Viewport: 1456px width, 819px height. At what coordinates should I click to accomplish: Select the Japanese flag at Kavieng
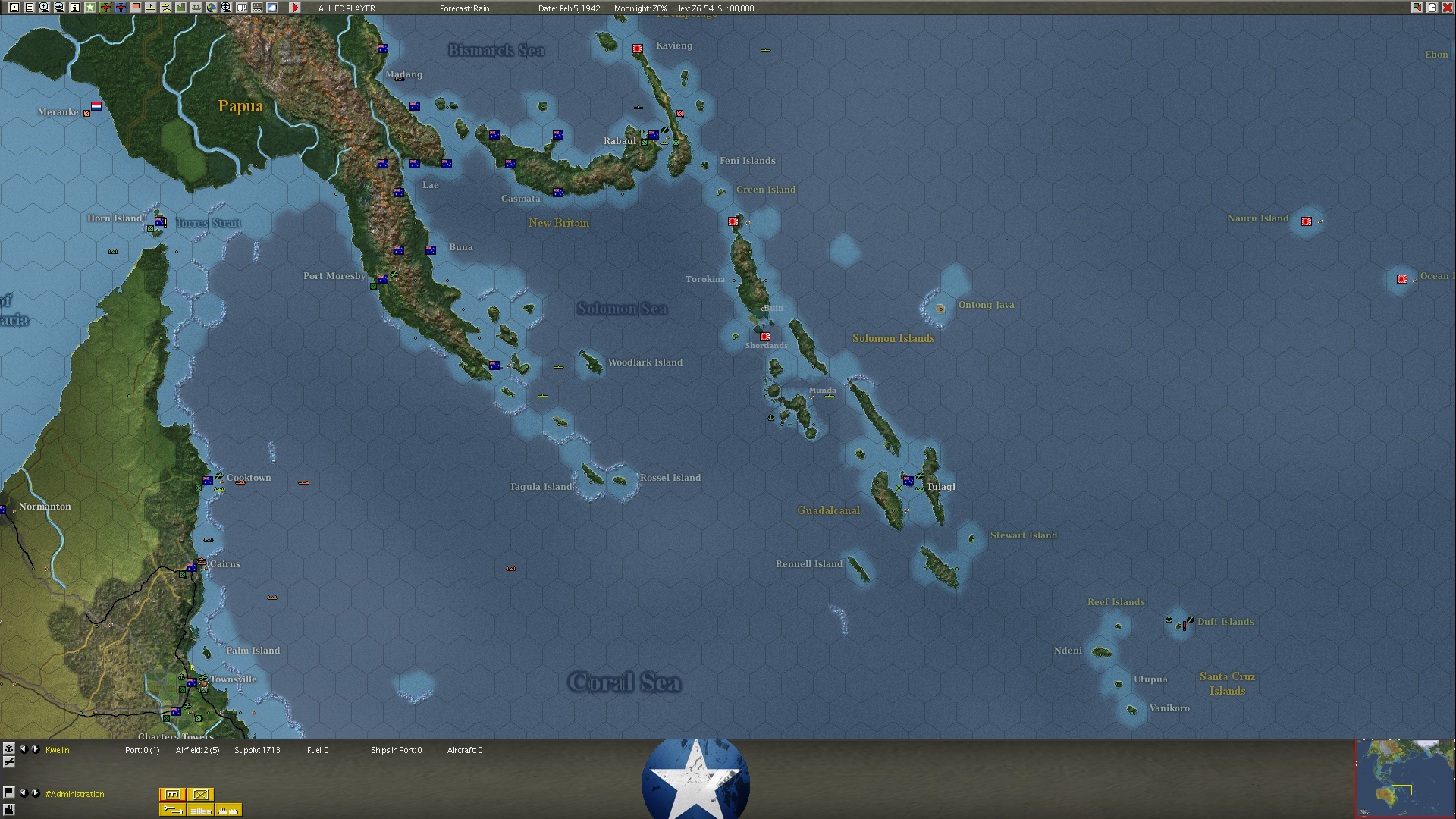(638, 49)
